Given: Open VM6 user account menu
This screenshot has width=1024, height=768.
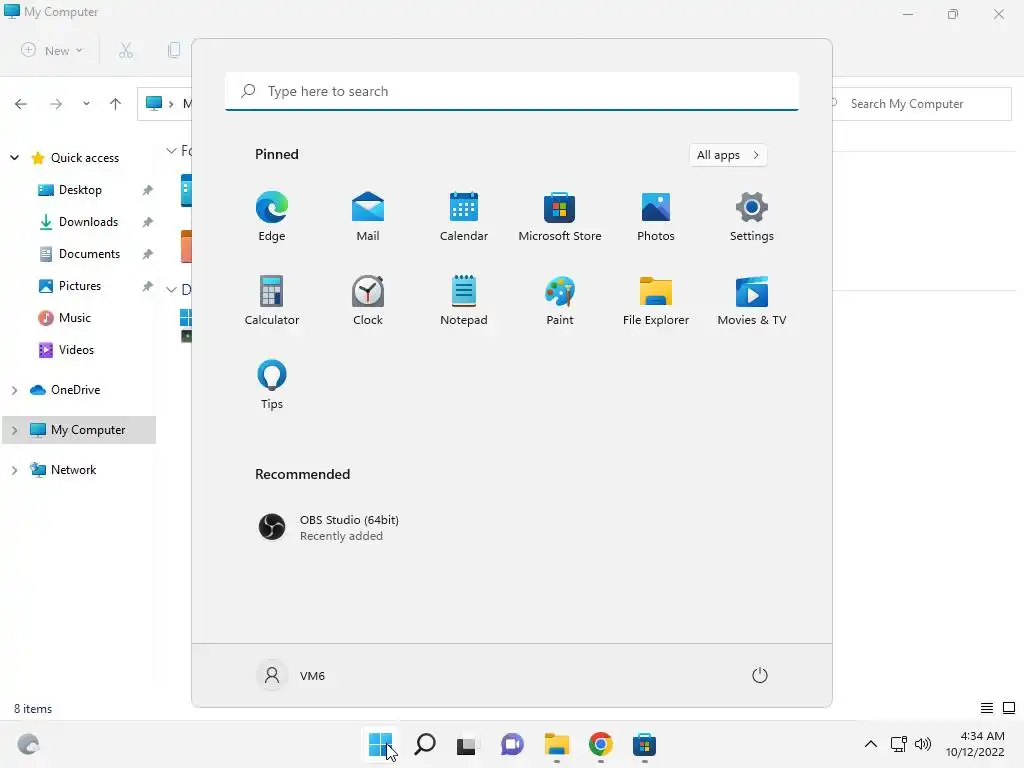Looking at the screenshot, I should click(291, 675).
